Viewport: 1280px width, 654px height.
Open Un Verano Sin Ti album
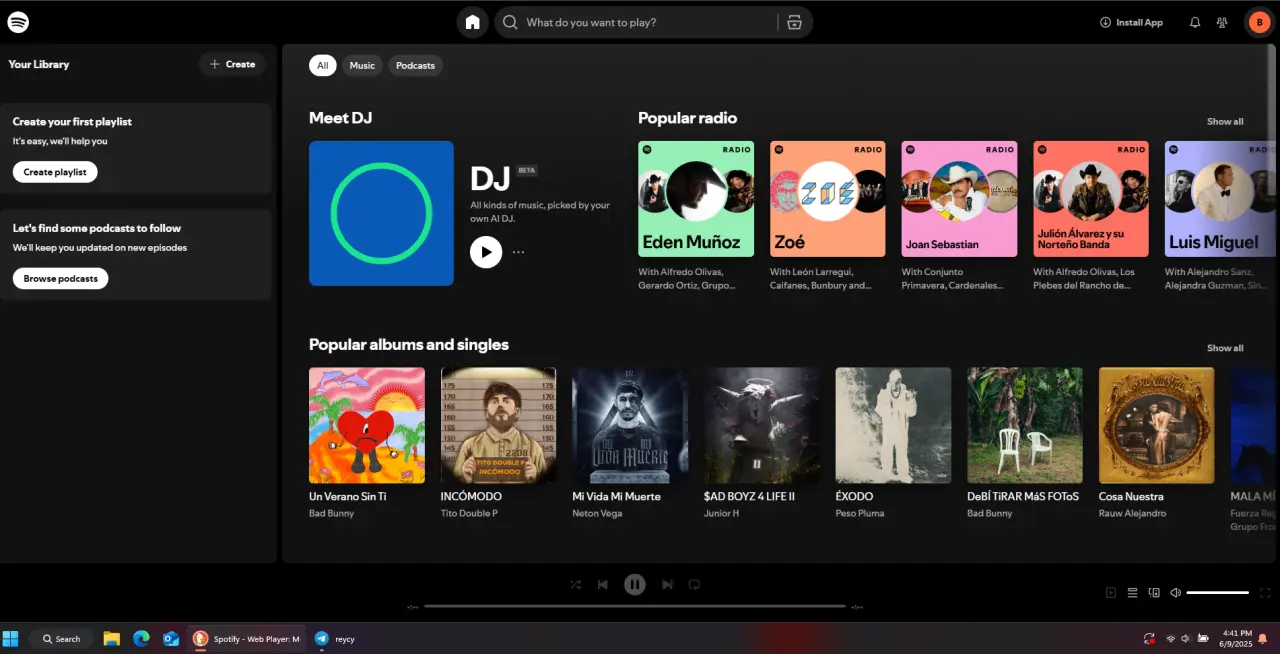tap(367, 425)
